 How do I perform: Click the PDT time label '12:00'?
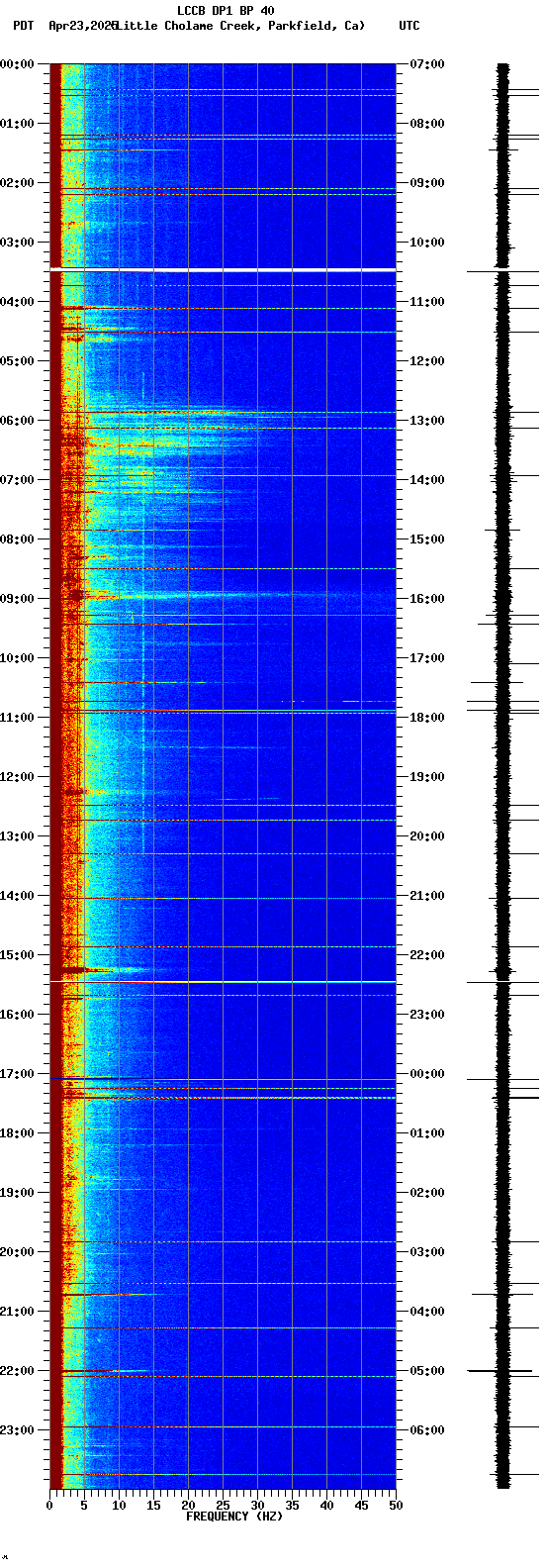click(18, 777)
